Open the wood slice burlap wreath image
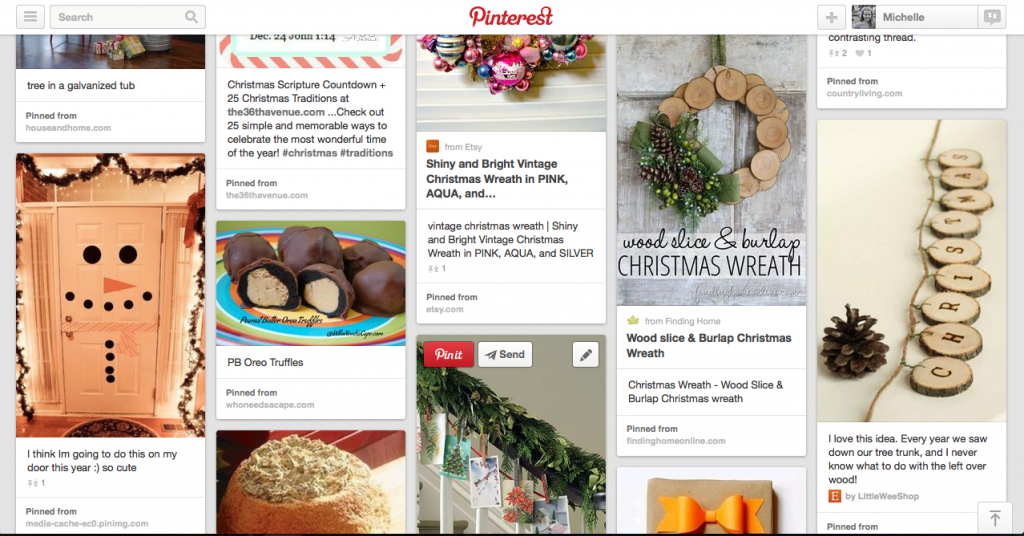Screen dimensions: 1024x536 711,170
